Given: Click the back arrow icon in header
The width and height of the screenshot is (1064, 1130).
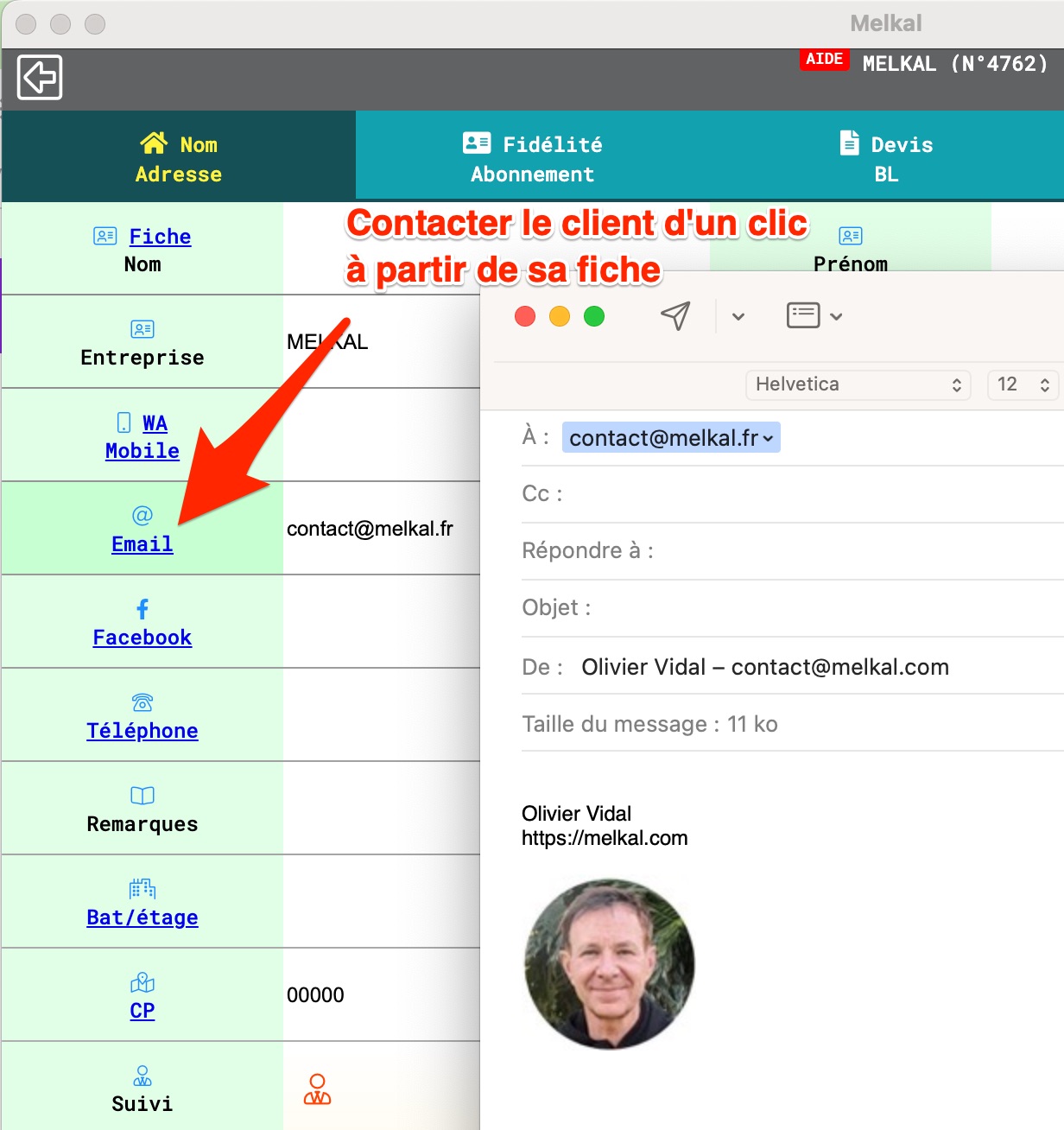Looking at the screenshot, I should (x=40, y=78).
